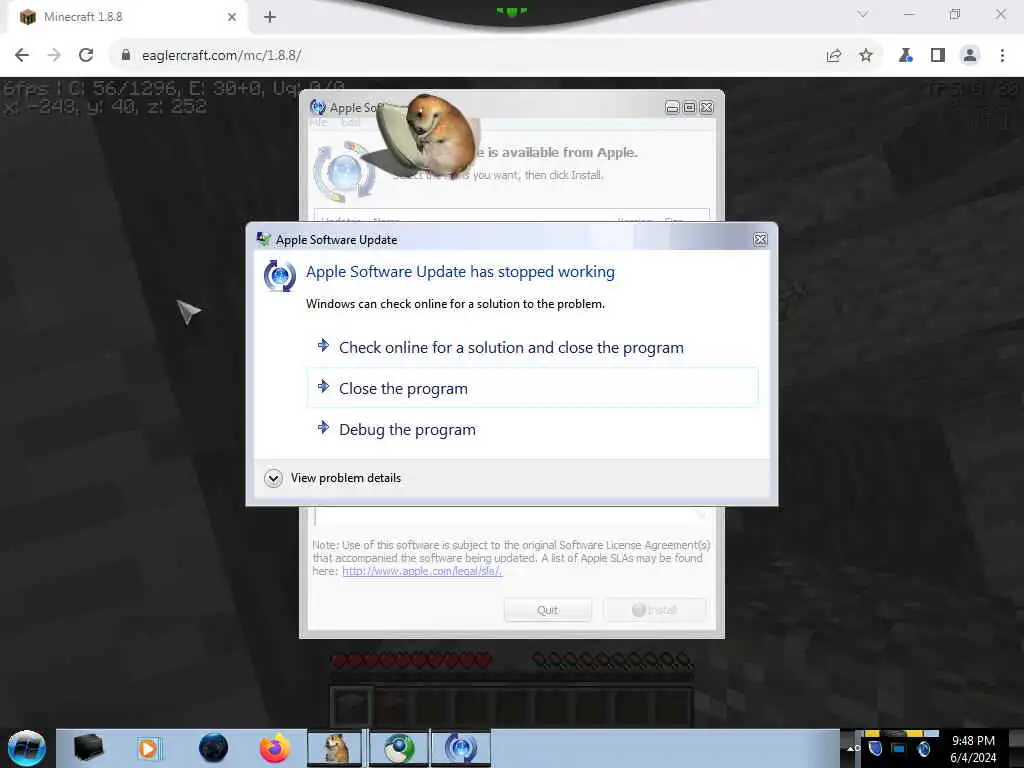Screen dimensions: 1024x768
Task: Close the error dialog with its X button
Action: (760, 240)
